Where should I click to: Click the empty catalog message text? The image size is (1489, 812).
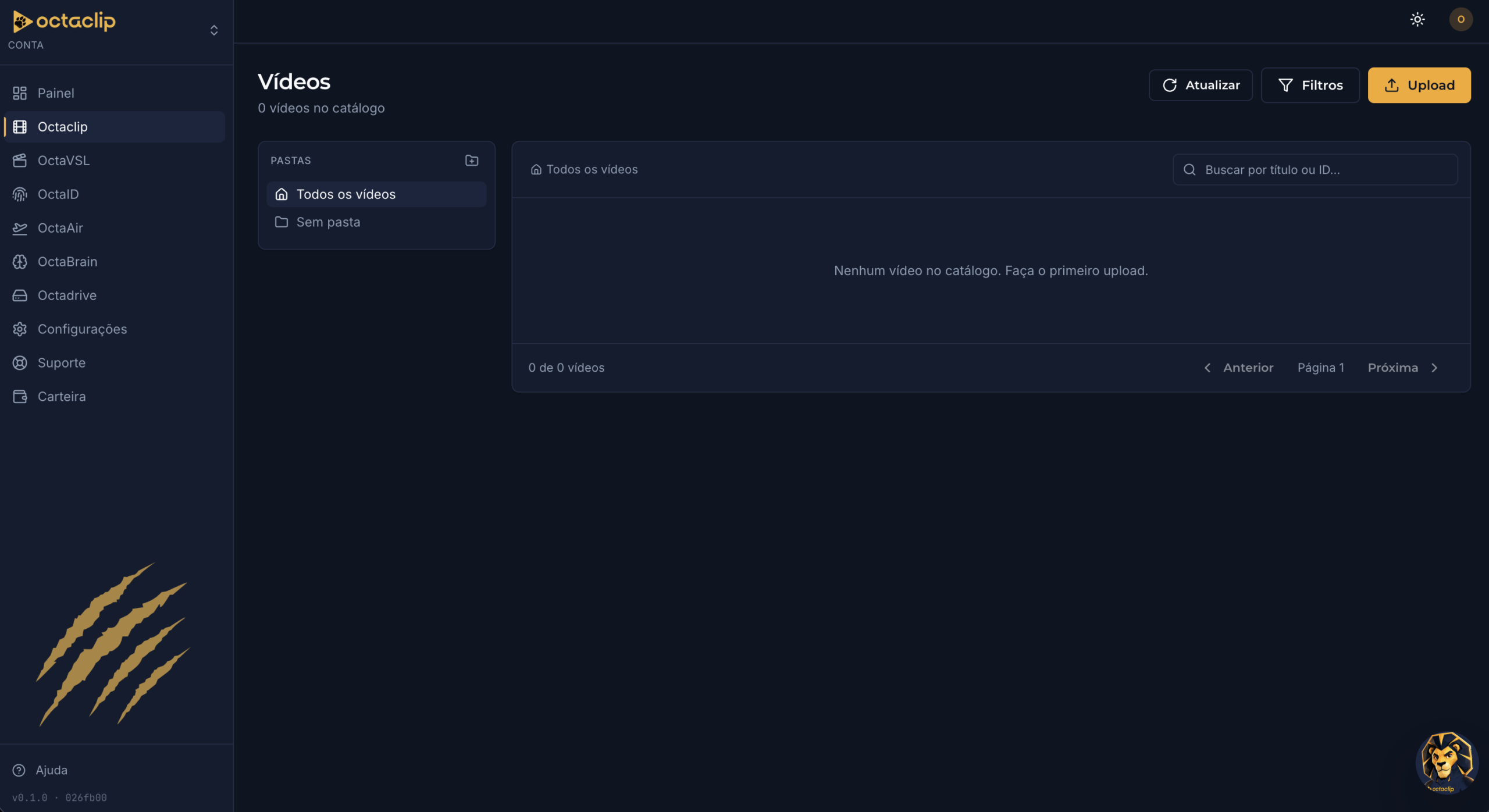[x=991, y=271]
